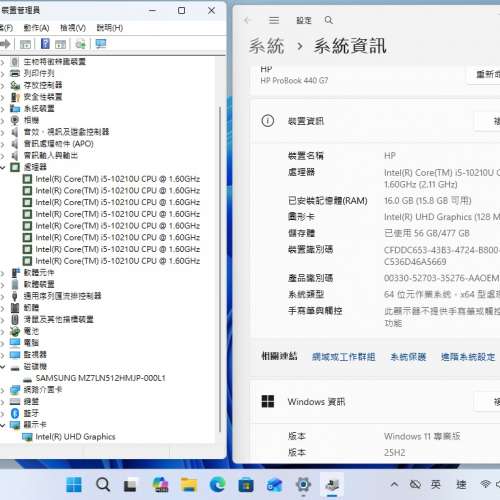The height and width of the screenshot is (500, 500).
Task: Click the forward arrow in Device Manager toolbar
Action: [x=5, y=44]
